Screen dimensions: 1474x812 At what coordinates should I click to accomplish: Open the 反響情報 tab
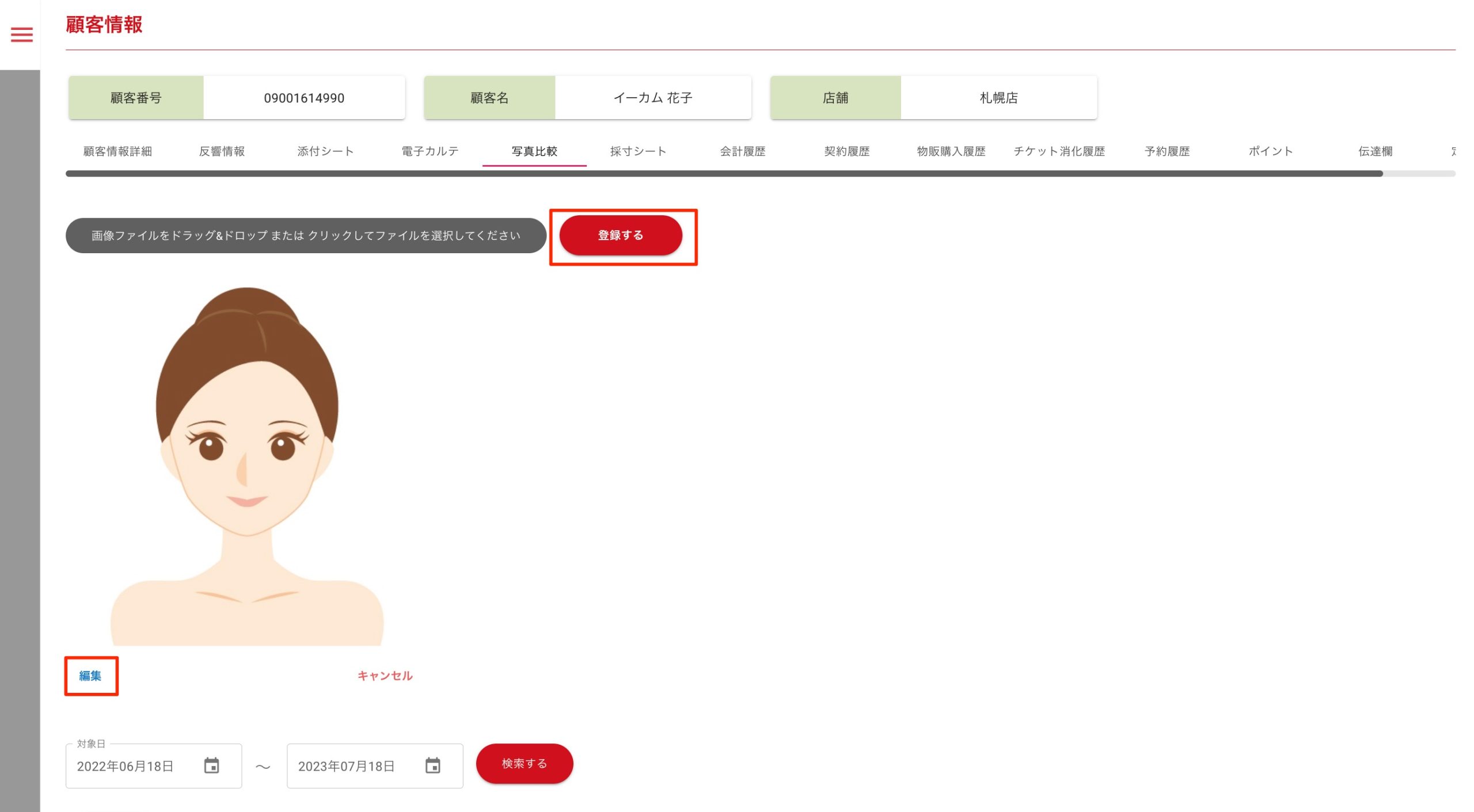pyautogui.click(x=222, y=151)
